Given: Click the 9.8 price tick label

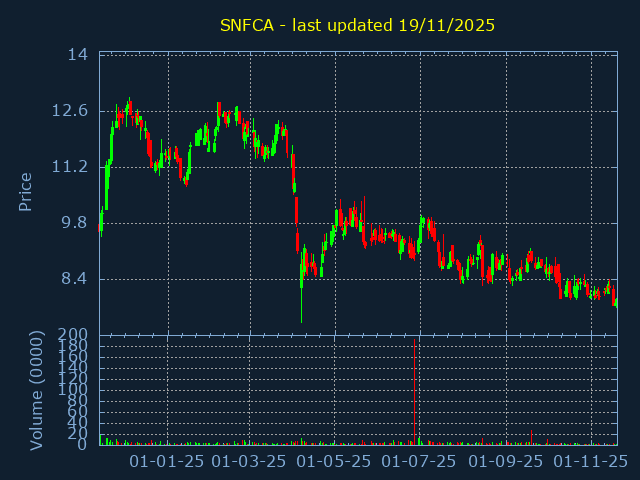Looking at the screenshot, I should tap(75, 222).
